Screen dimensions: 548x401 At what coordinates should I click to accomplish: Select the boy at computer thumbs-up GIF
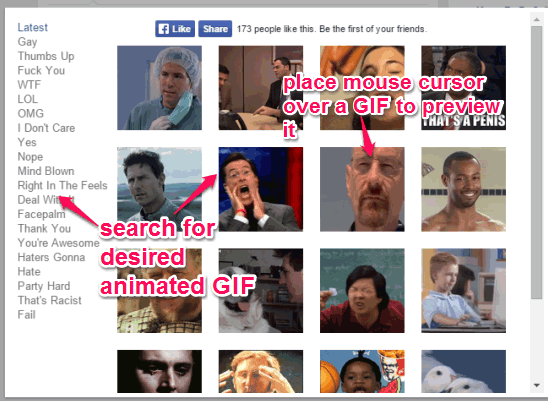pyautogui.click(x=463, y=291)
